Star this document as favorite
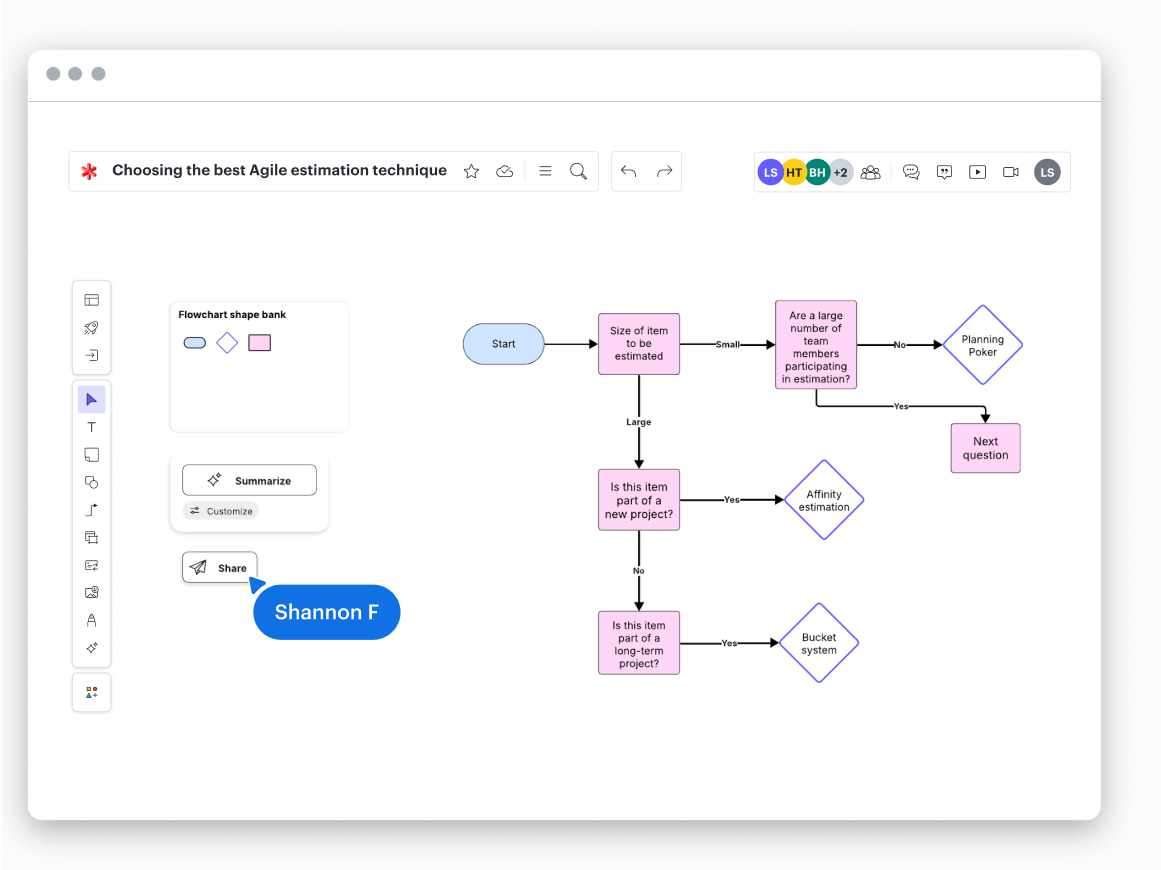Viewport: 1161px width, 870px height. [x=471, y=172]
